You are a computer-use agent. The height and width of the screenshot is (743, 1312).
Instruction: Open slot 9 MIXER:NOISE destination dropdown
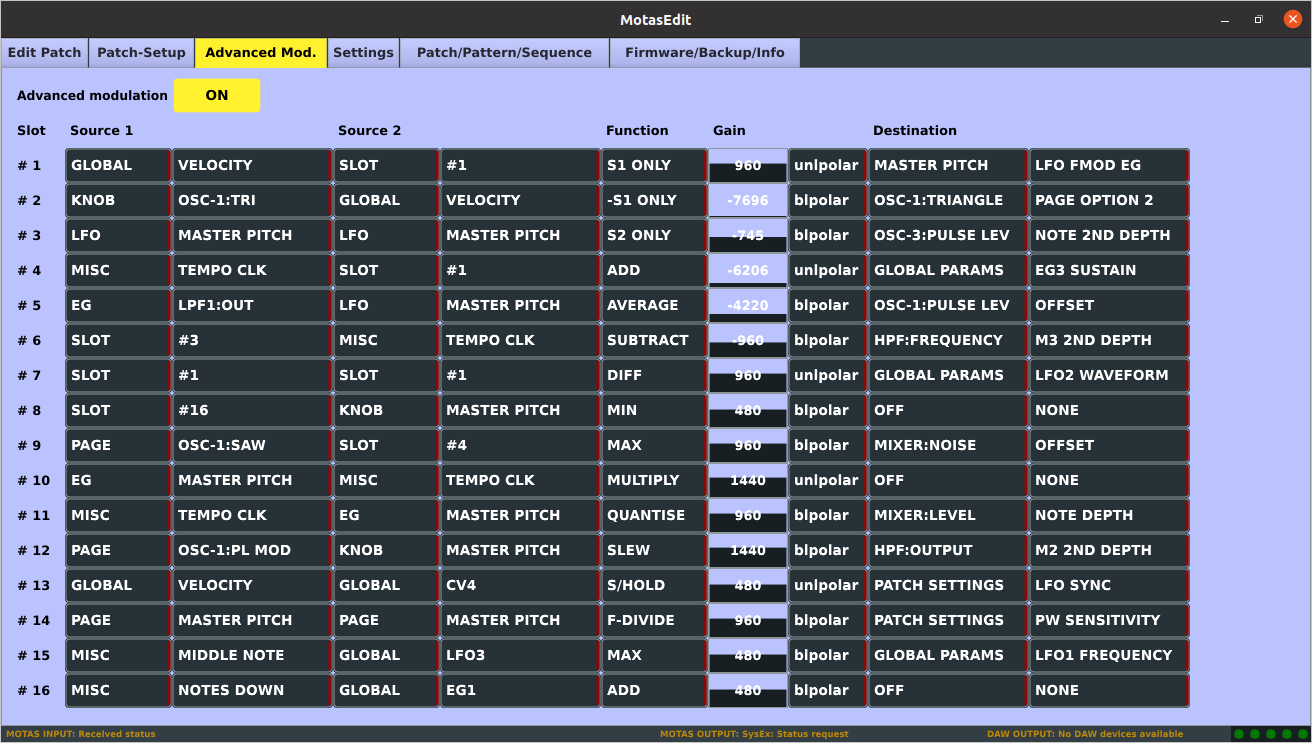click(x=947, y=446)
